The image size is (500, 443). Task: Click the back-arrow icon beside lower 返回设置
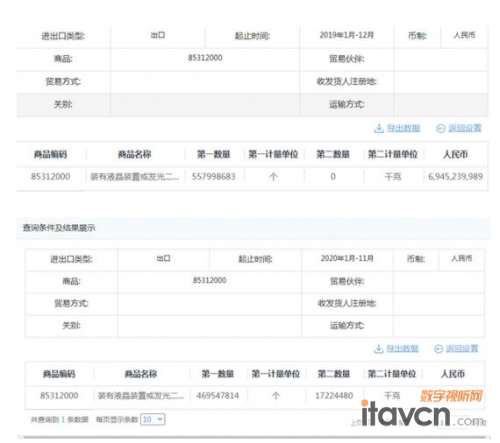point(438,349)
